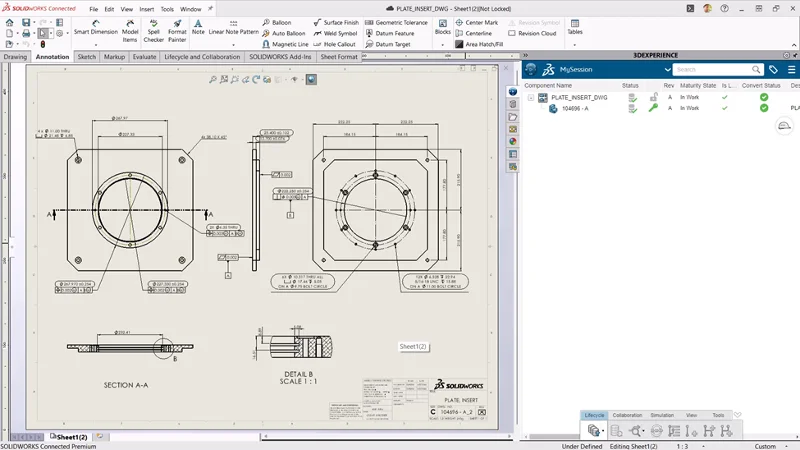Collapse the PLATE_INSERT_DWG tree node
This screenshot has height=450, width=800.
(x=530, y=97)
